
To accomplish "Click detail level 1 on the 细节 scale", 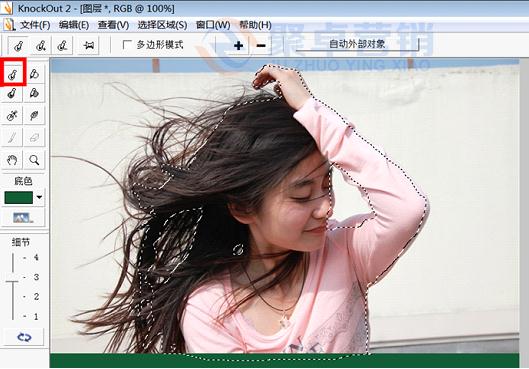I will tap(36, 317).
